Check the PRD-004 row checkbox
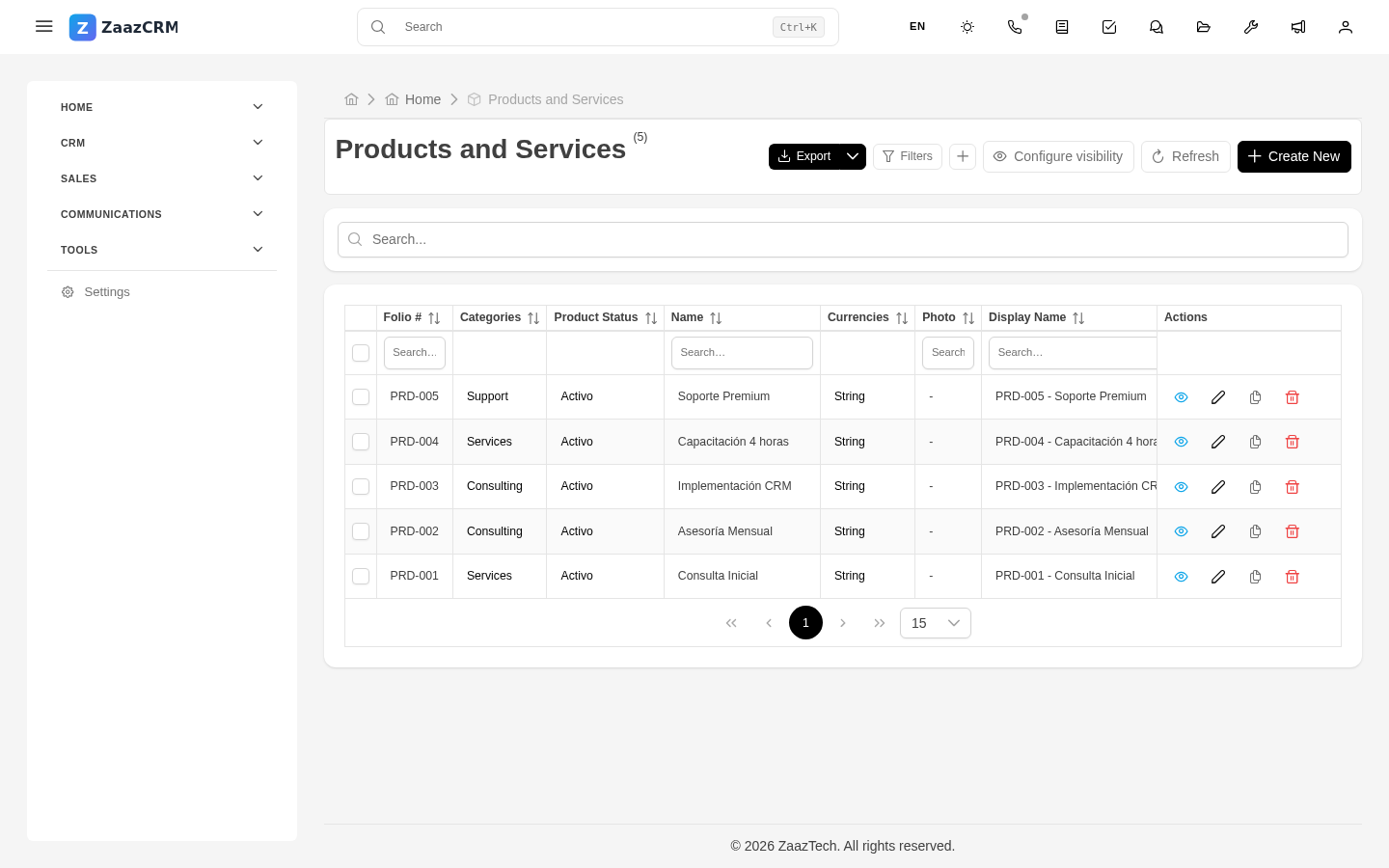This screenshot has width=1389, height=868. (x=361, y=442)
